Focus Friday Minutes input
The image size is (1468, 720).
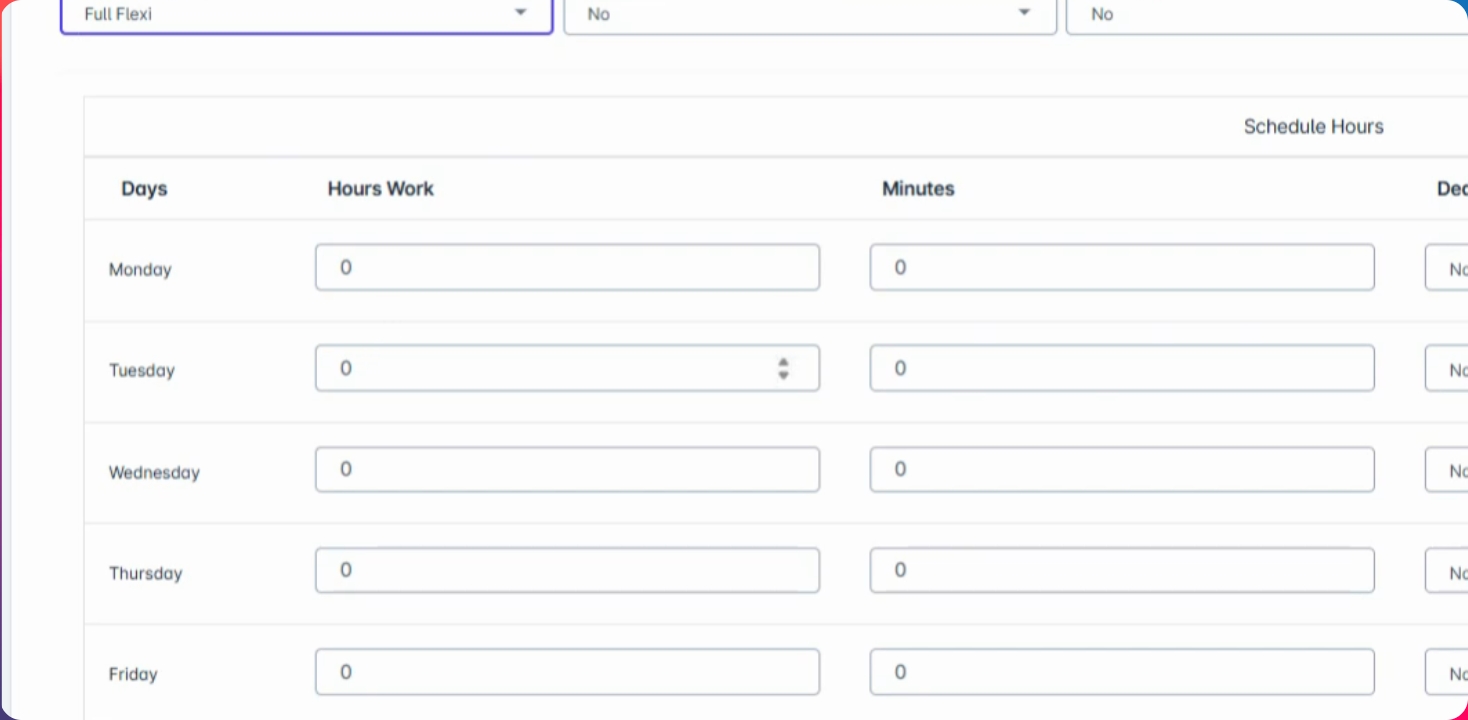pyautogui.click(x=1121, y=672)
